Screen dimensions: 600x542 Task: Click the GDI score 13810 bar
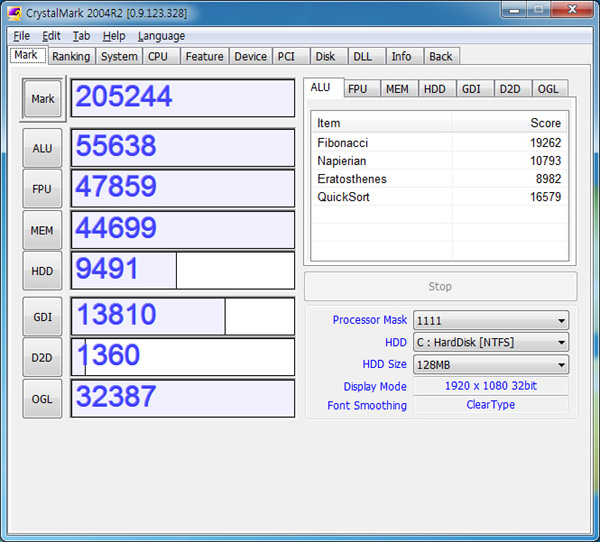point(183,316)
